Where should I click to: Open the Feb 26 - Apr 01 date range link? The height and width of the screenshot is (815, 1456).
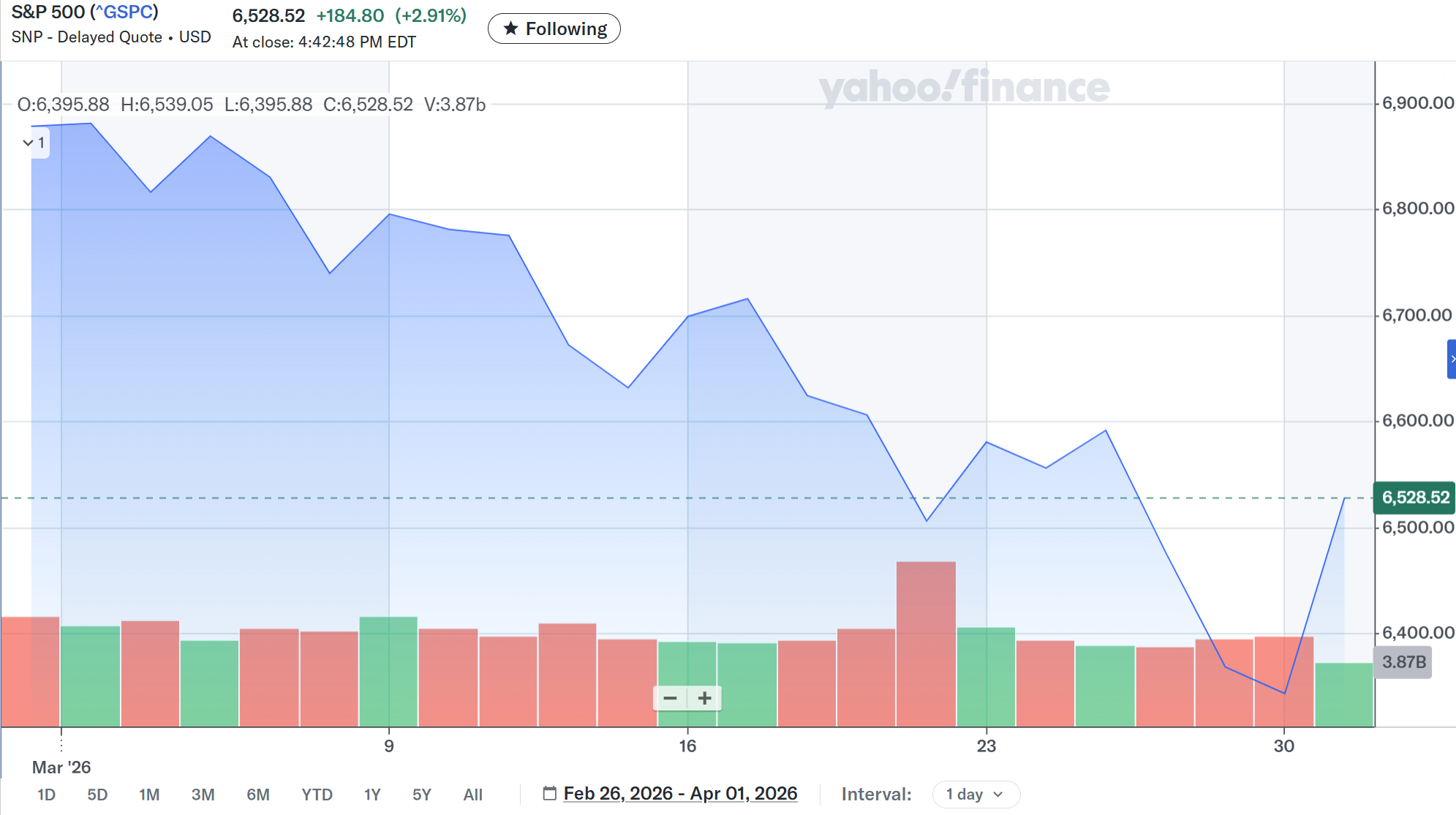coord(680,793)
